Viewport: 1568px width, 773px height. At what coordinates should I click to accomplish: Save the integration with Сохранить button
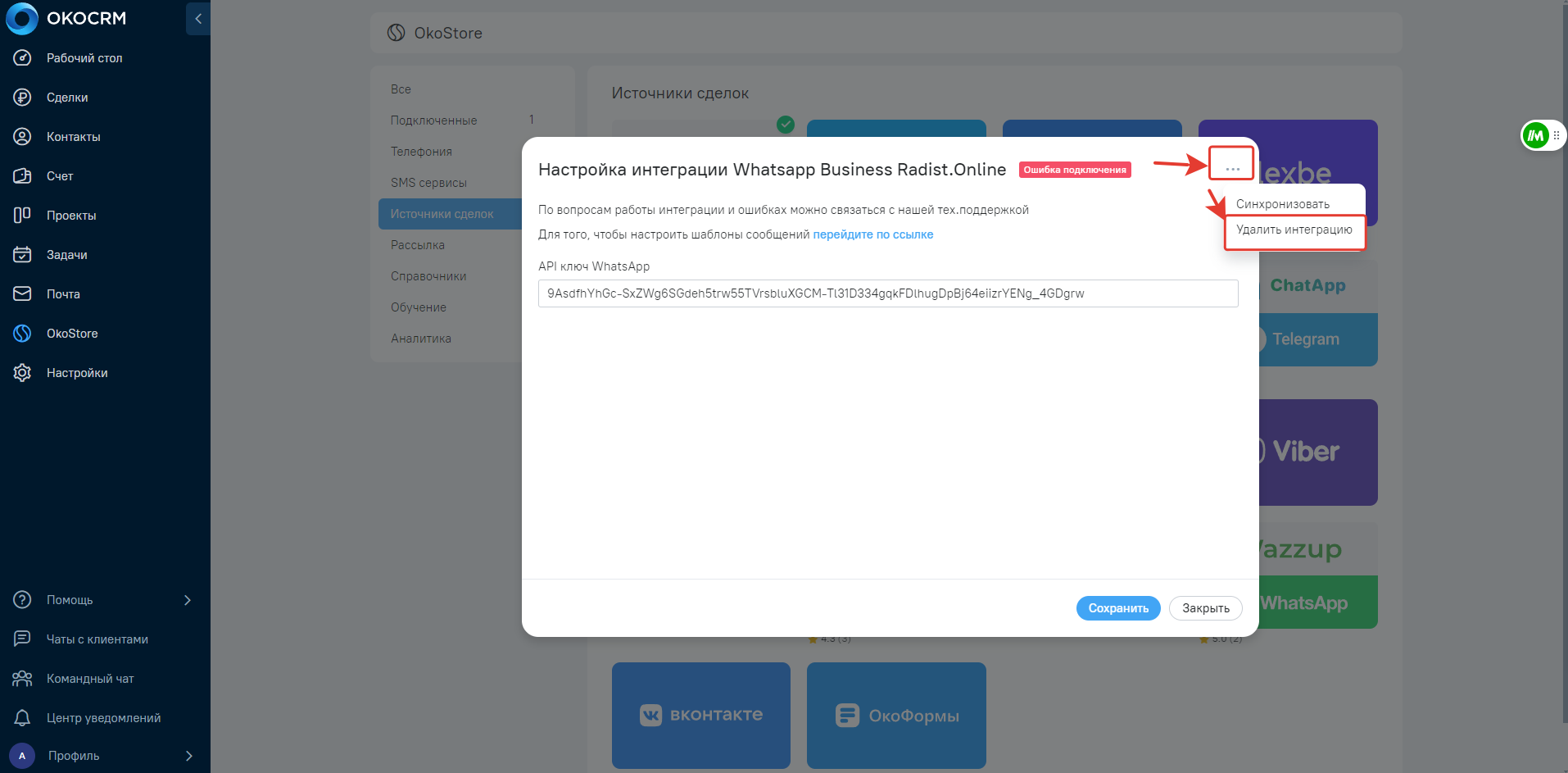tap(1118, 608)
